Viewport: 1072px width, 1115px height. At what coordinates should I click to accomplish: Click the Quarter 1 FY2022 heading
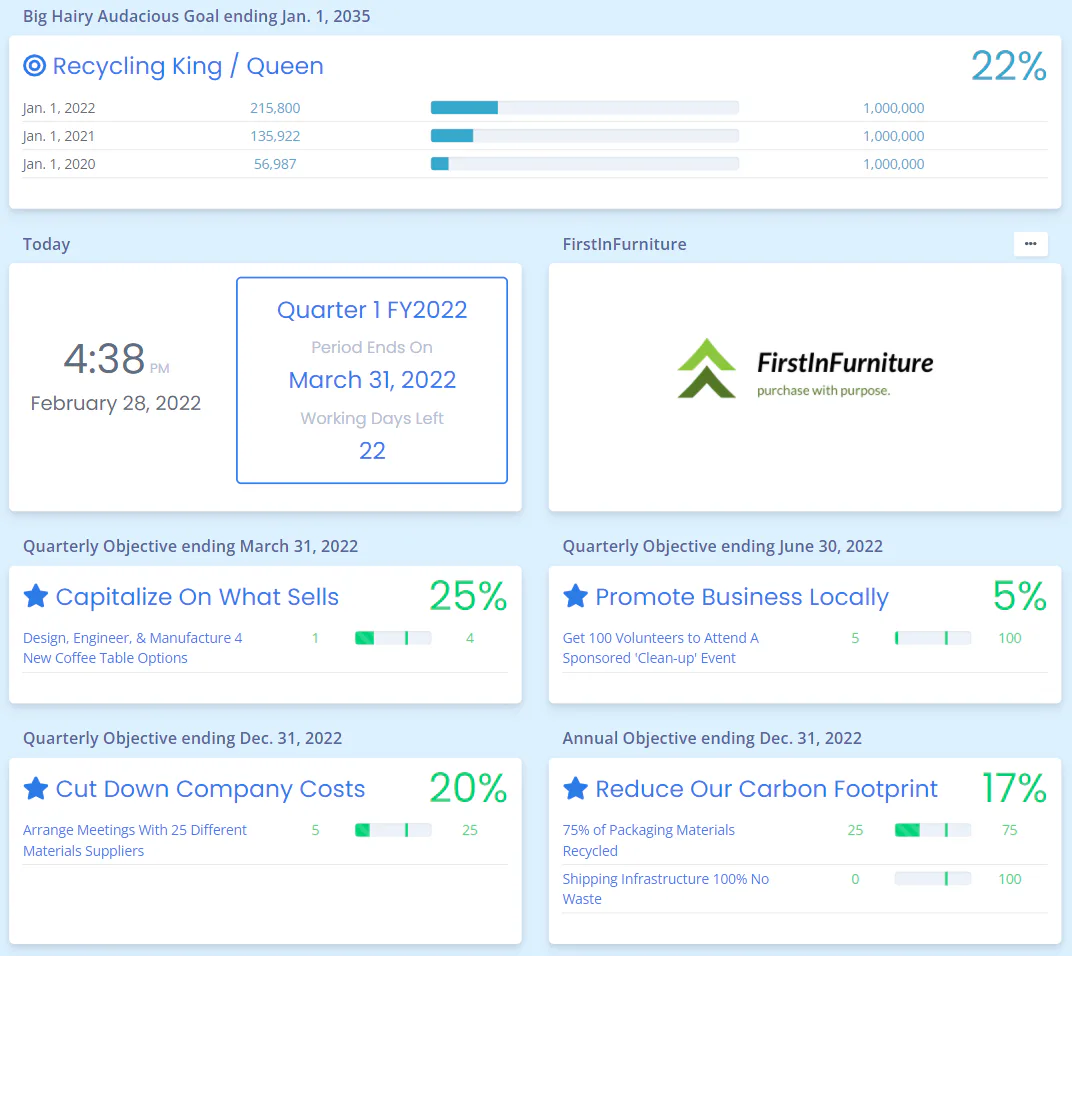pyautogui.click(x=372, y=310)
